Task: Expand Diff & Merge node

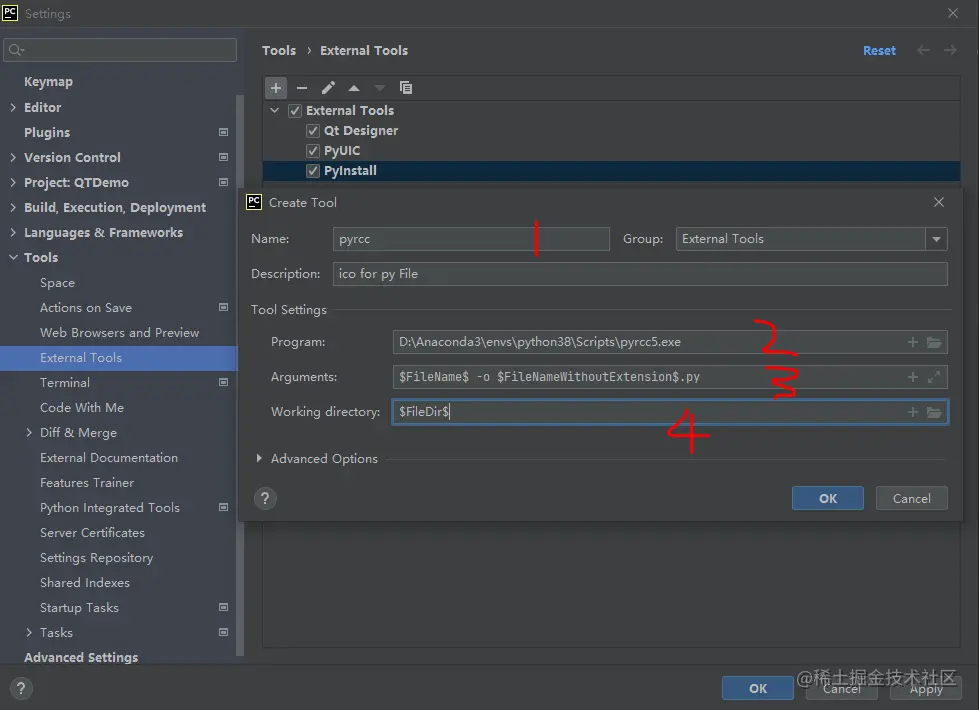Action: (29, 432)
